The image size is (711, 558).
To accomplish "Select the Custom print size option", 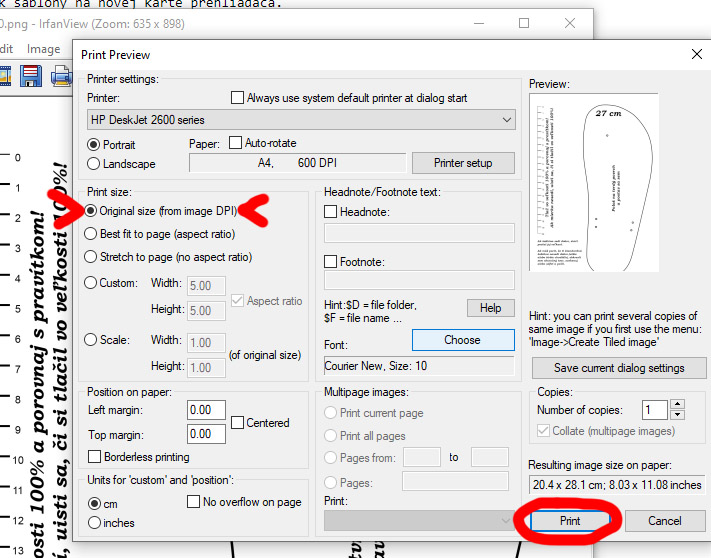I will point(91,283).
